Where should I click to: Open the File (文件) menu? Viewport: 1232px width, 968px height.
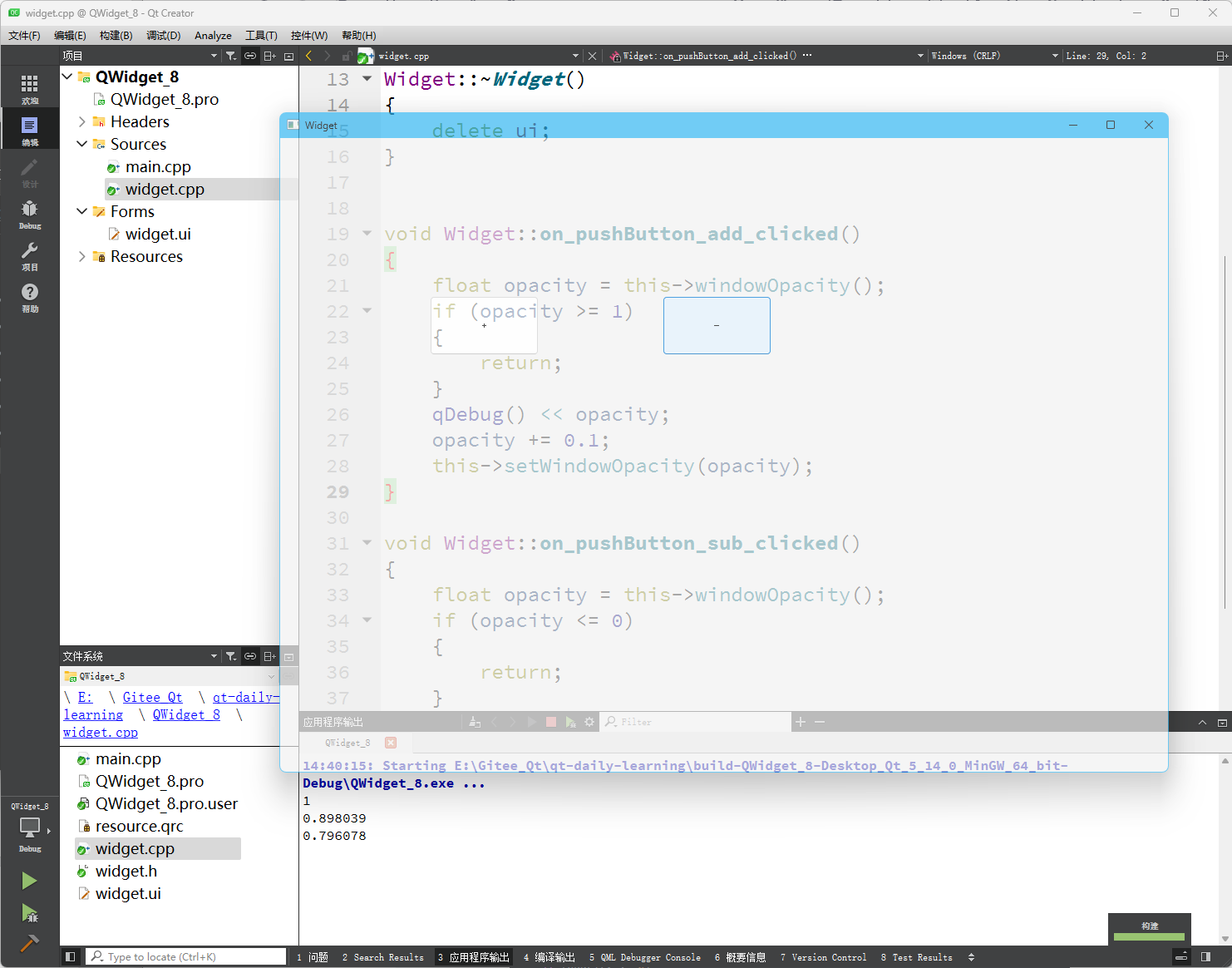coord(24,35)
